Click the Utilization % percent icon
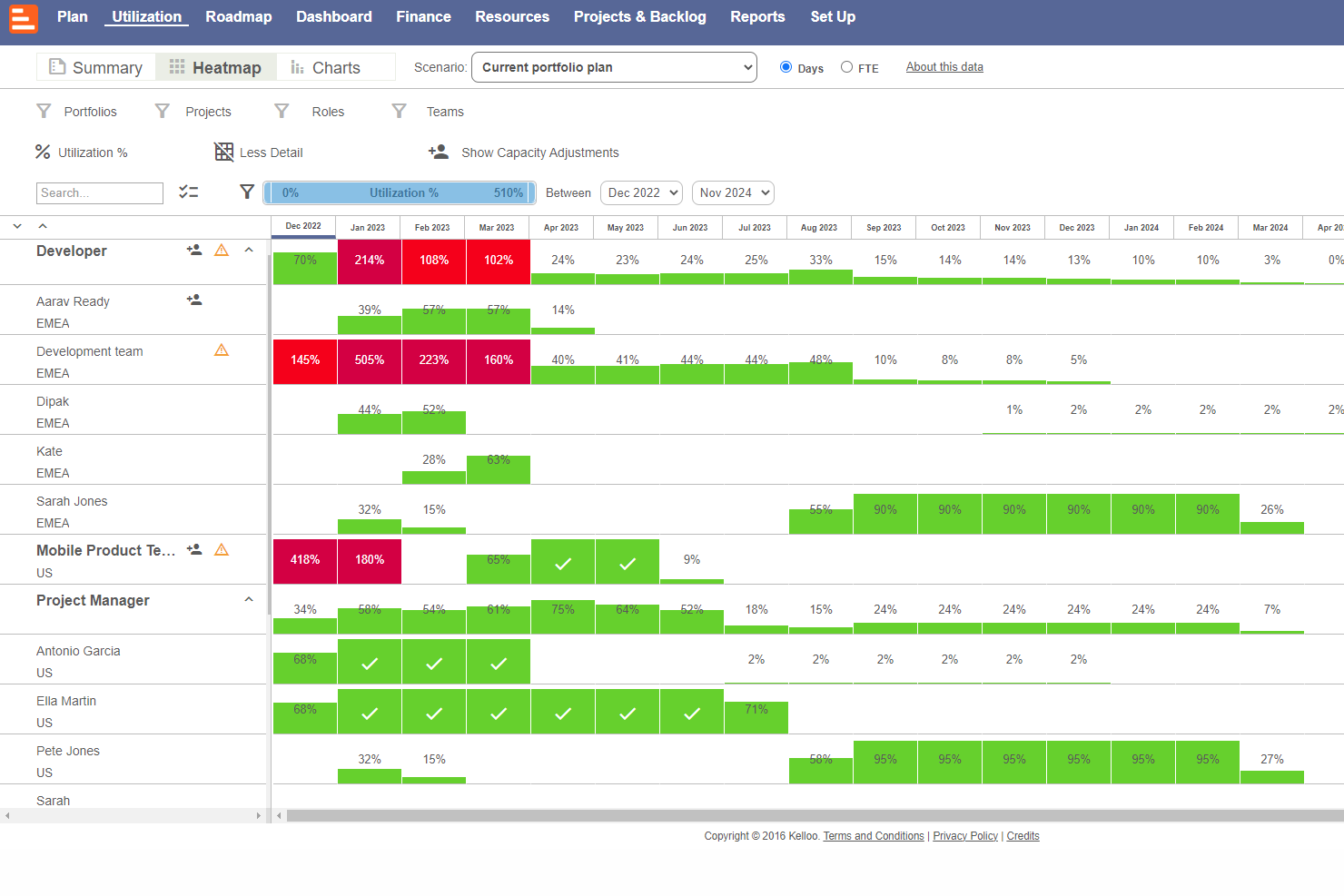This screenshot has height=896, width=1344. (43, 152)
